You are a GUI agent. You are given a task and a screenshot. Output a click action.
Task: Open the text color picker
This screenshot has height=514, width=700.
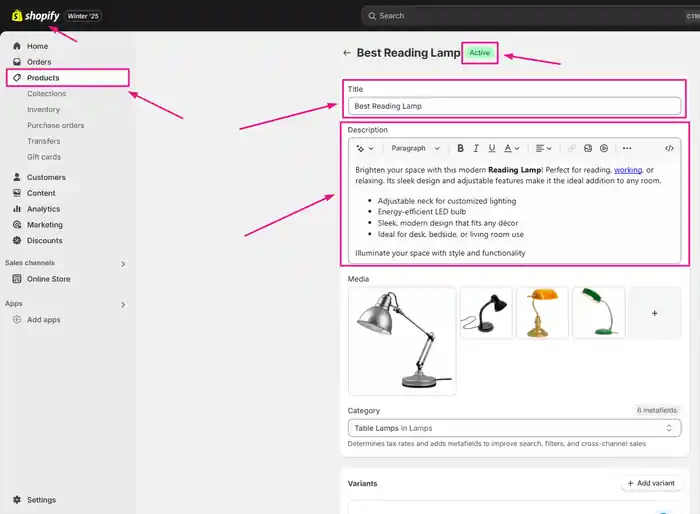(512, 148)
